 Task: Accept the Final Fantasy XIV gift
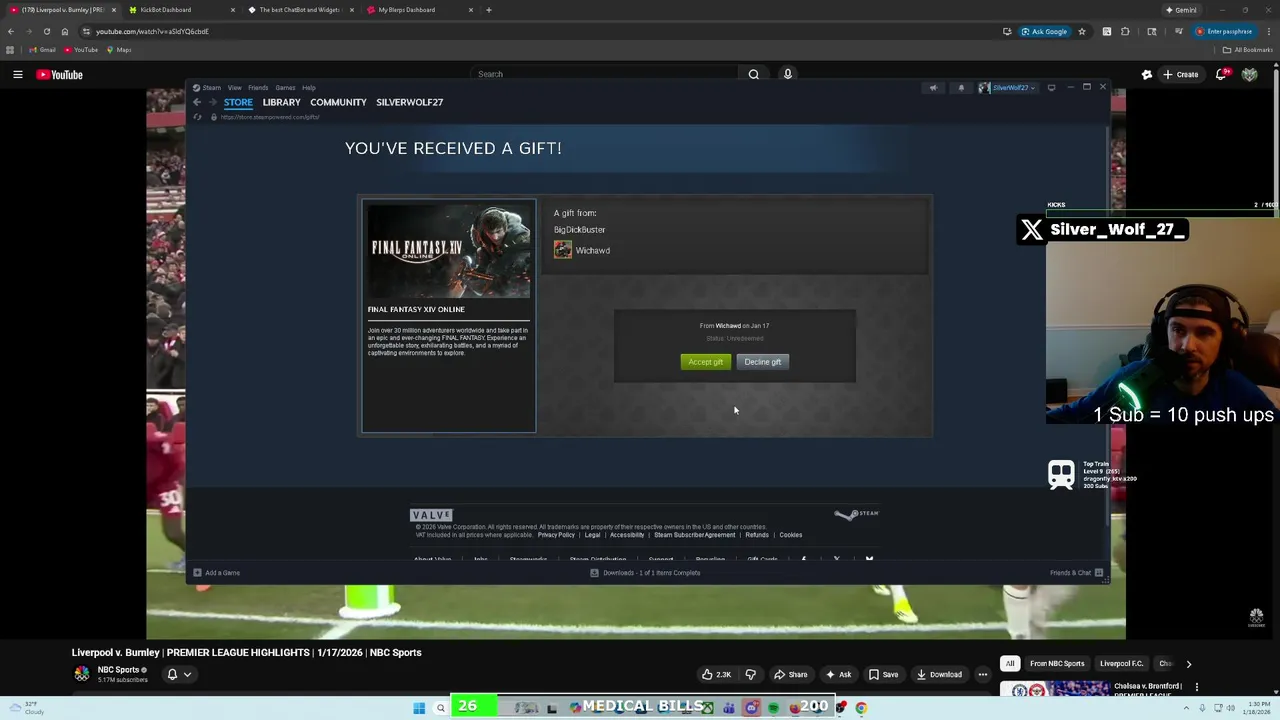click(x=706, y=362)
